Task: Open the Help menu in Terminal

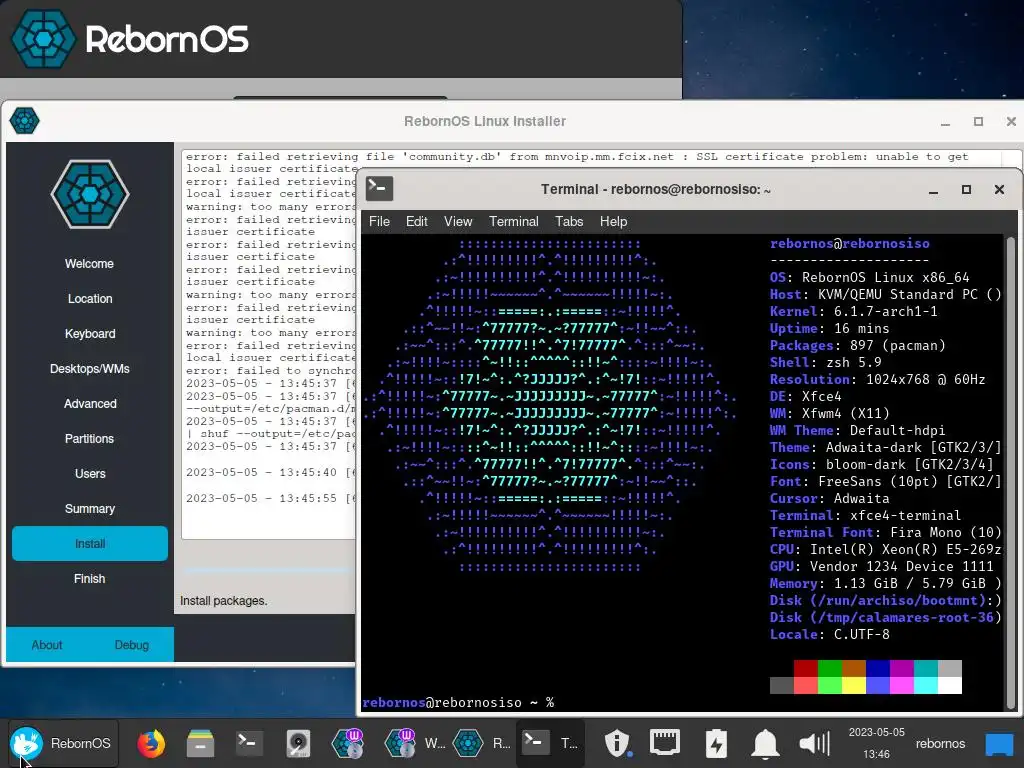Action: 613,221
